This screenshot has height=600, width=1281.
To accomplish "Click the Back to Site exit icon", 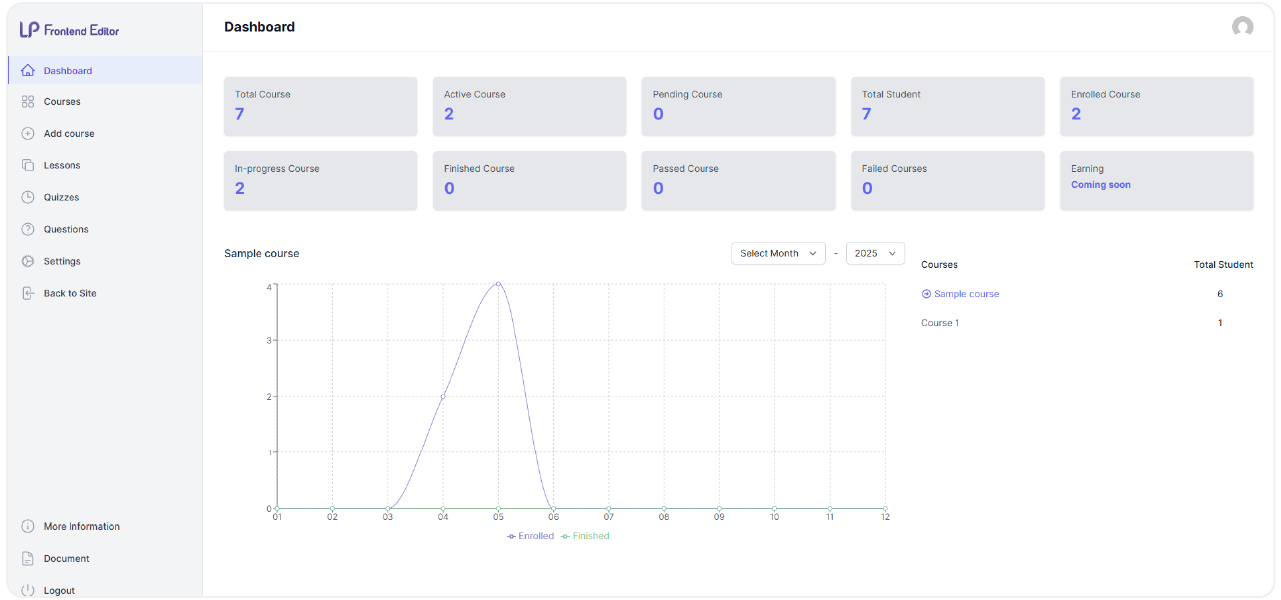I will pyautogui.click(x=27, y=294).
